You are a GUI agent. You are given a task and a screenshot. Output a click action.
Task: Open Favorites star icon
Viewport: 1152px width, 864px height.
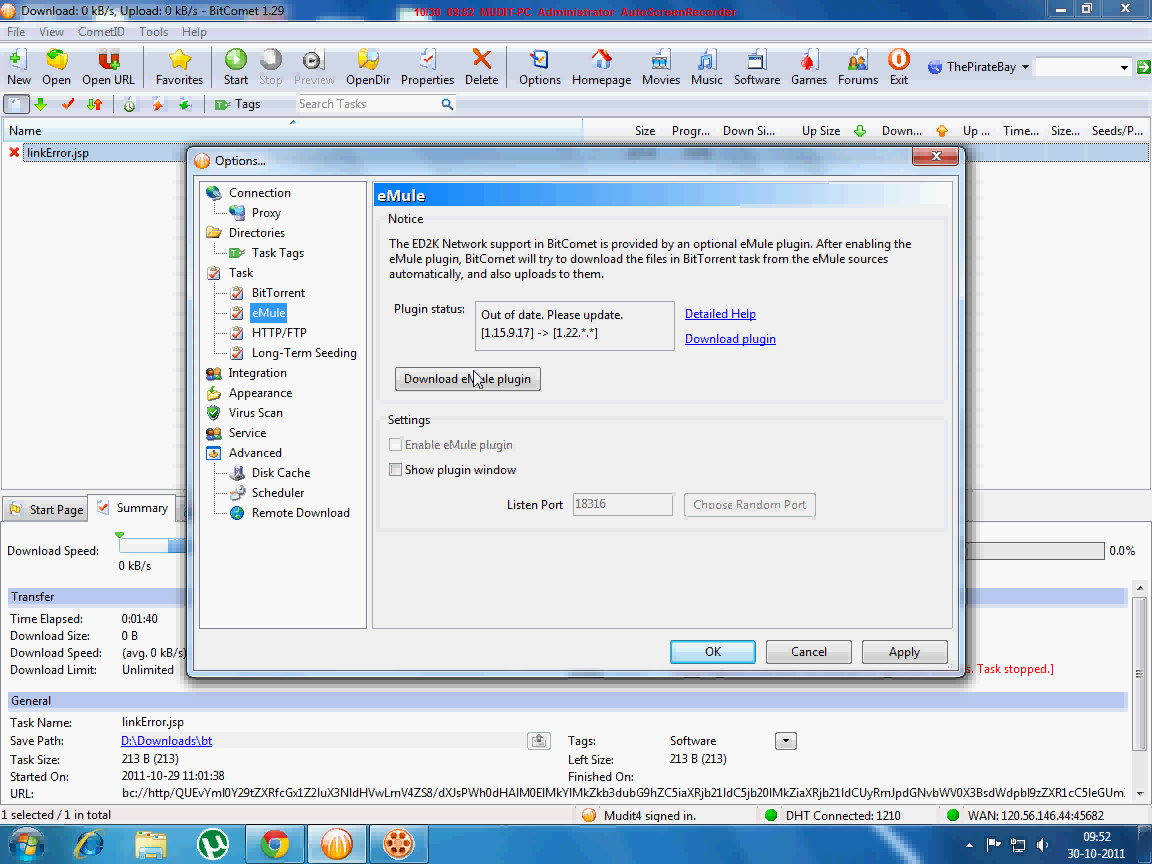[179, 67]
